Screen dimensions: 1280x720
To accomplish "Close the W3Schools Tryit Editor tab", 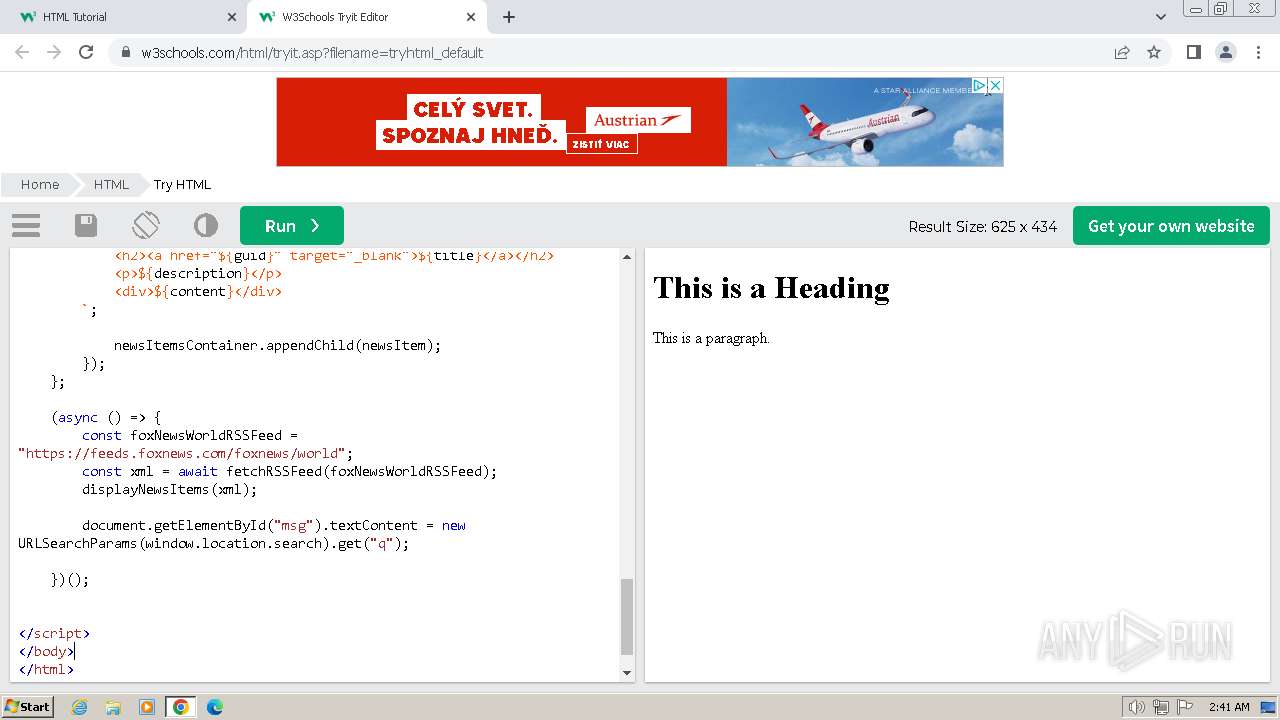I will coord(472,17).
